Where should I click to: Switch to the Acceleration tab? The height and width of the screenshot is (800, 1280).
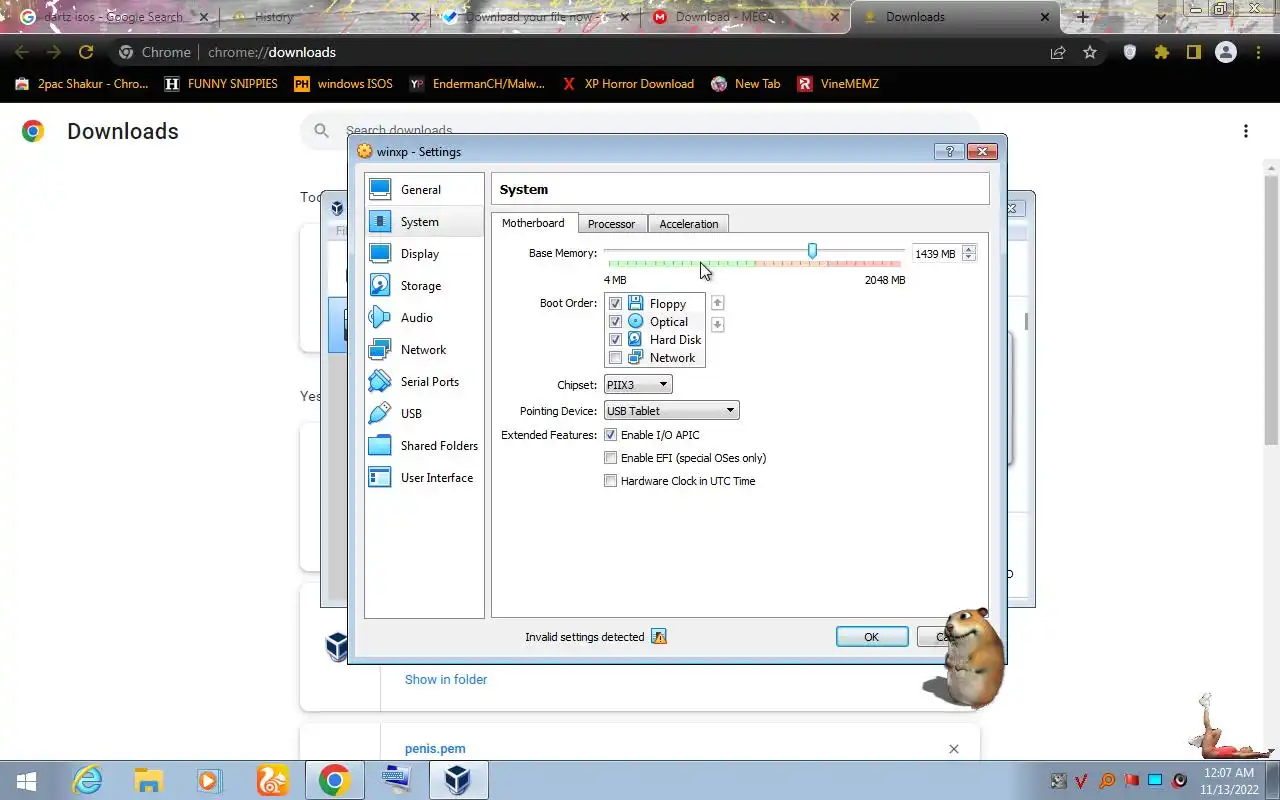[688, 224]
